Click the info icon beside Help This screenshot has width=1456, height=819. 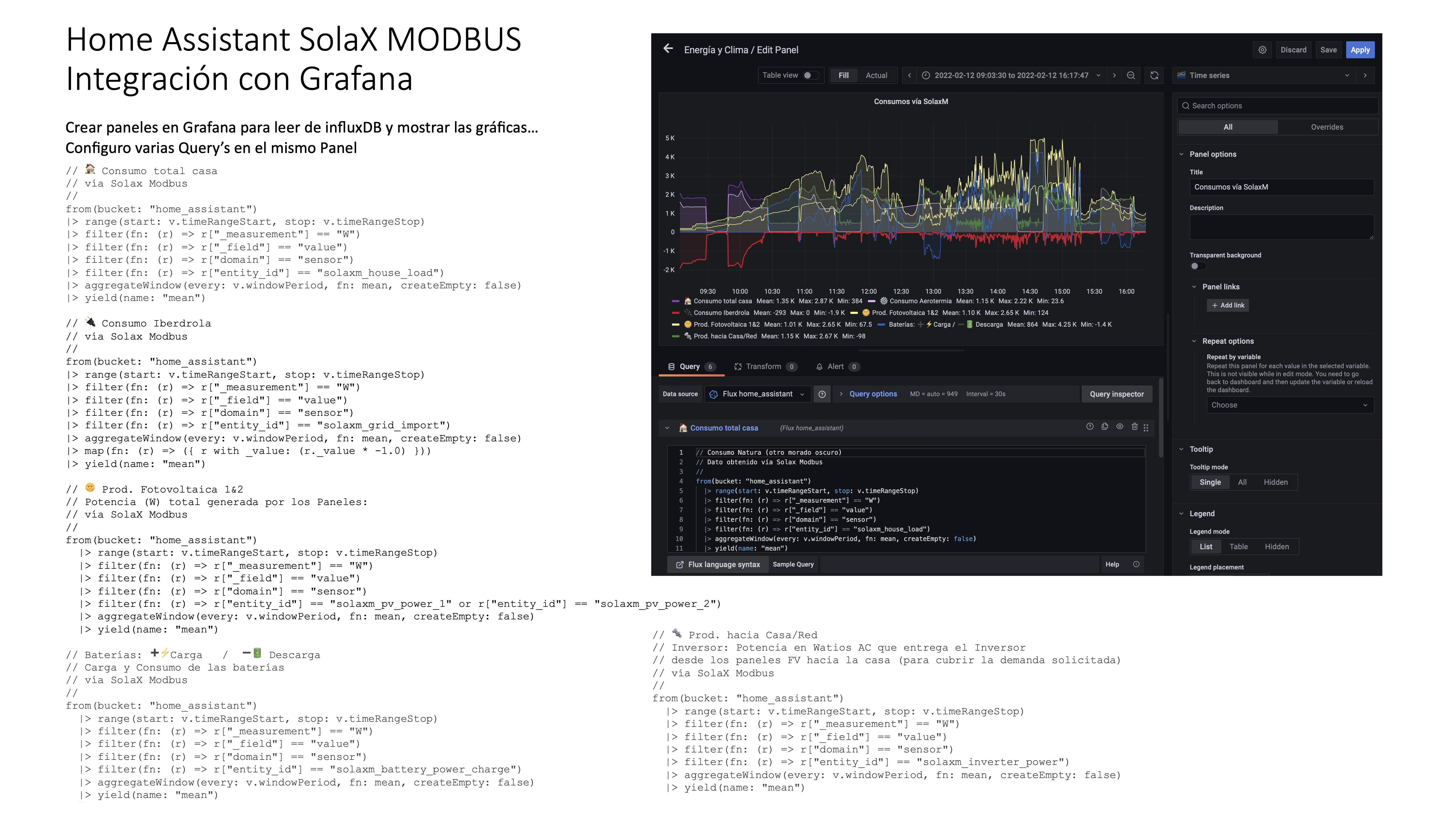(x=1136, y=564)
